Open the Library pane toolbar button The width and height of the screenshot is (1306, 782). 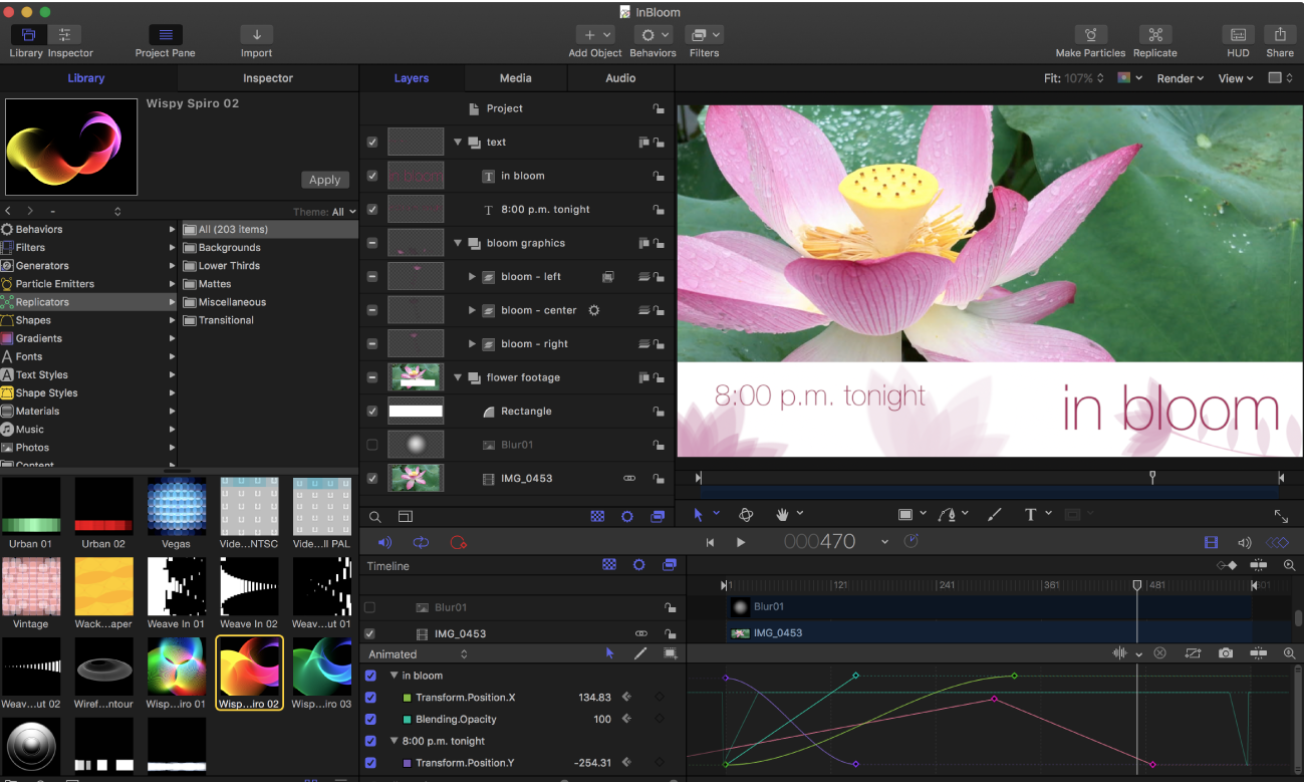[28, 35]
